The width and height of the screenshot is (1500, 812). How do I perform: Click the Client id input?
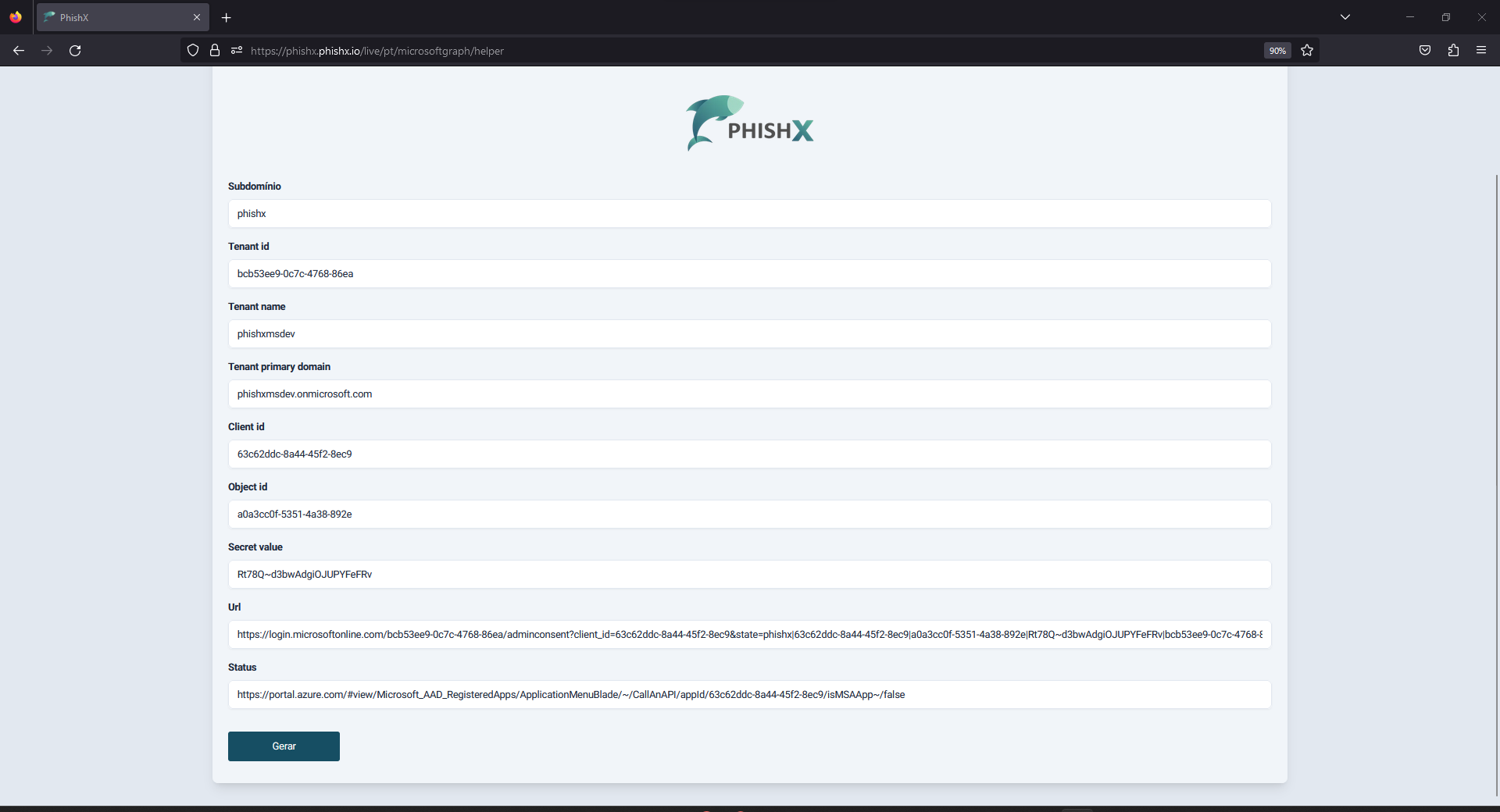coord(750,454)
